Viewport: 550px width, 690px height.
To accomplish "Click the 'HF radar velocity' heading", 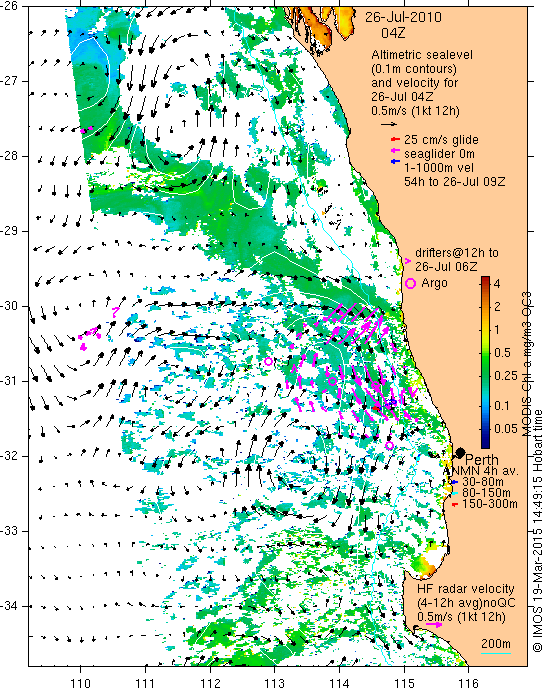I will click(466, 589).
